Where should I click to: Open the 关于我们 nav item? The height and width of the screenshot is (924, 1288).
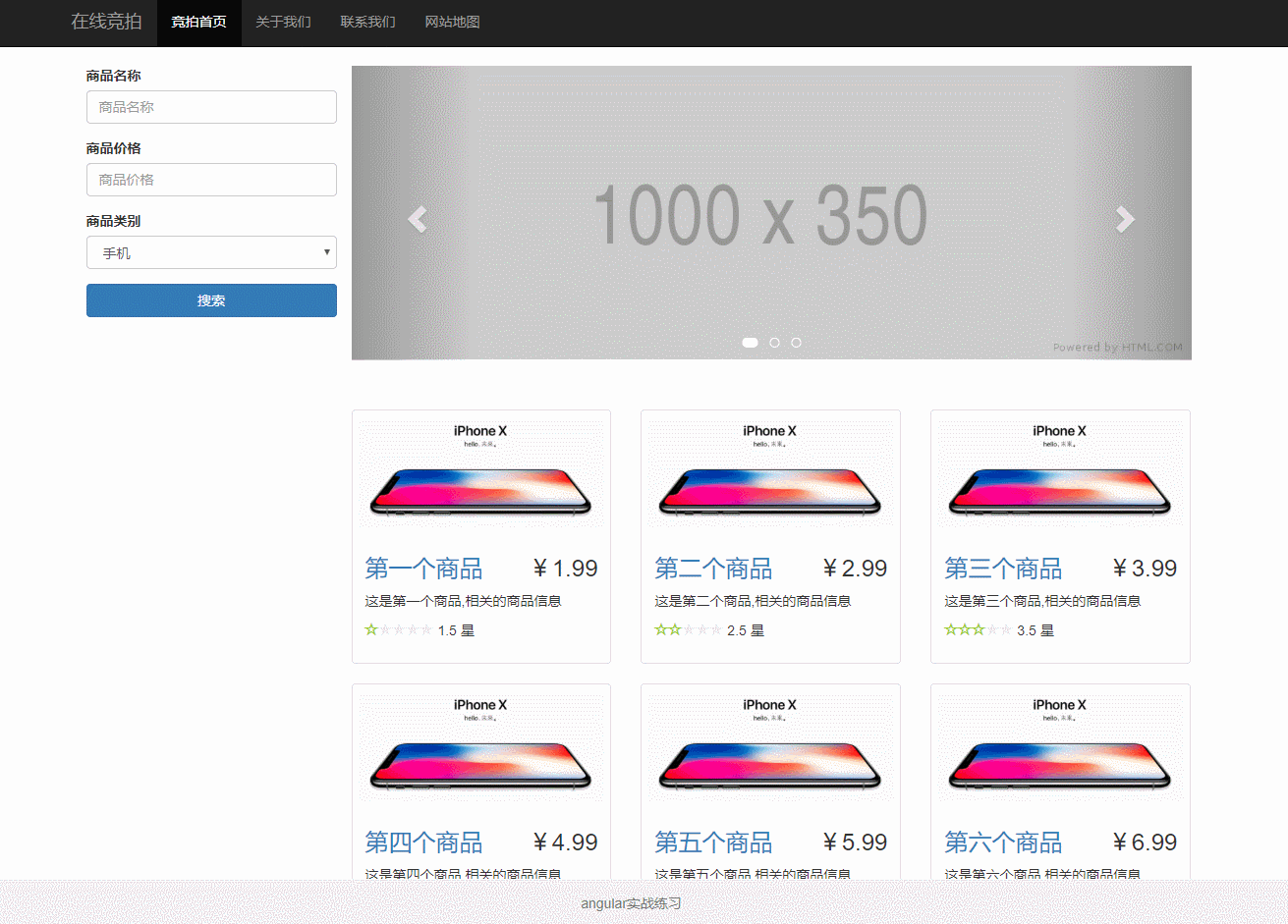tap(283, 22)
